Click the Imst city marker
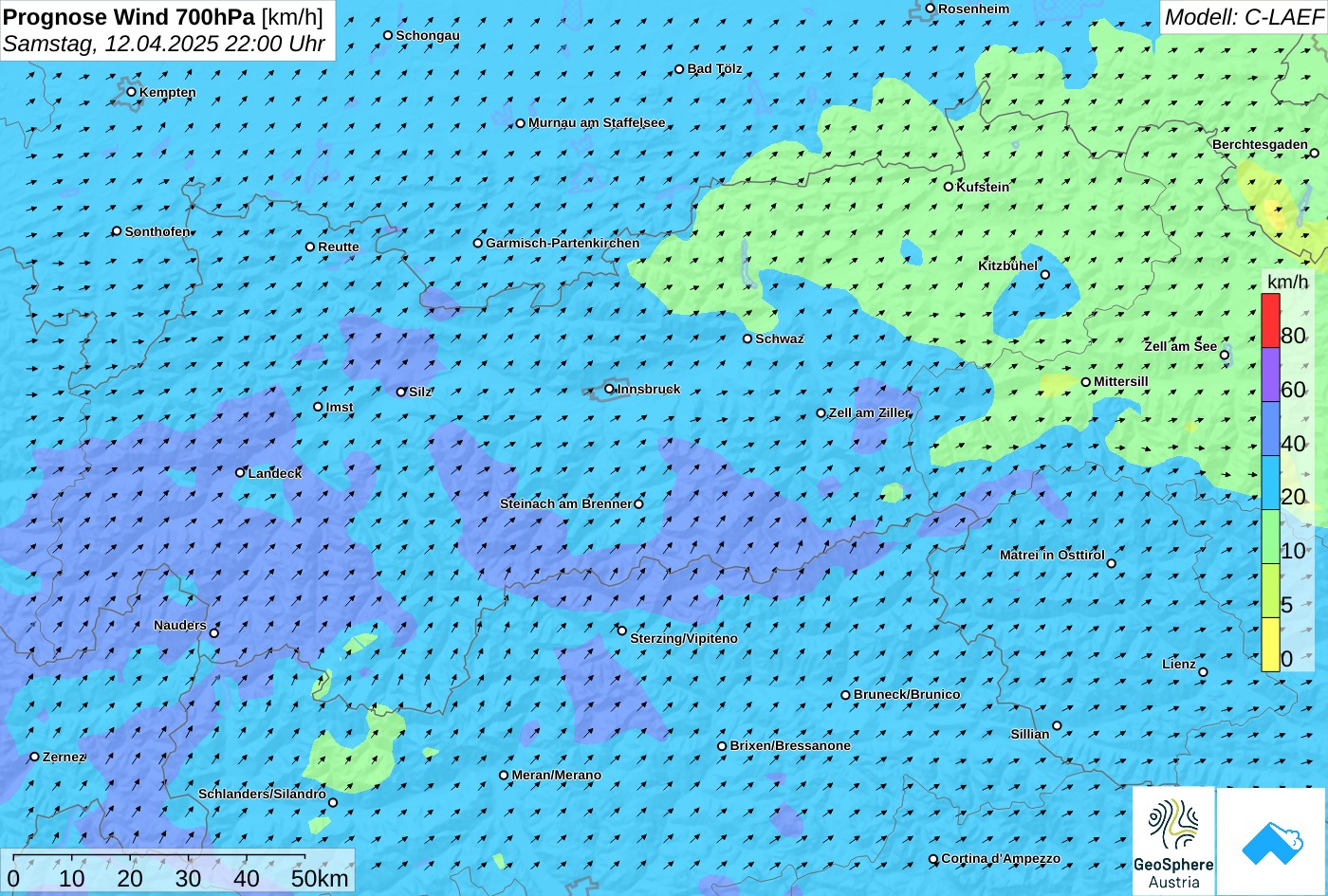 click(x=318, y=407)
